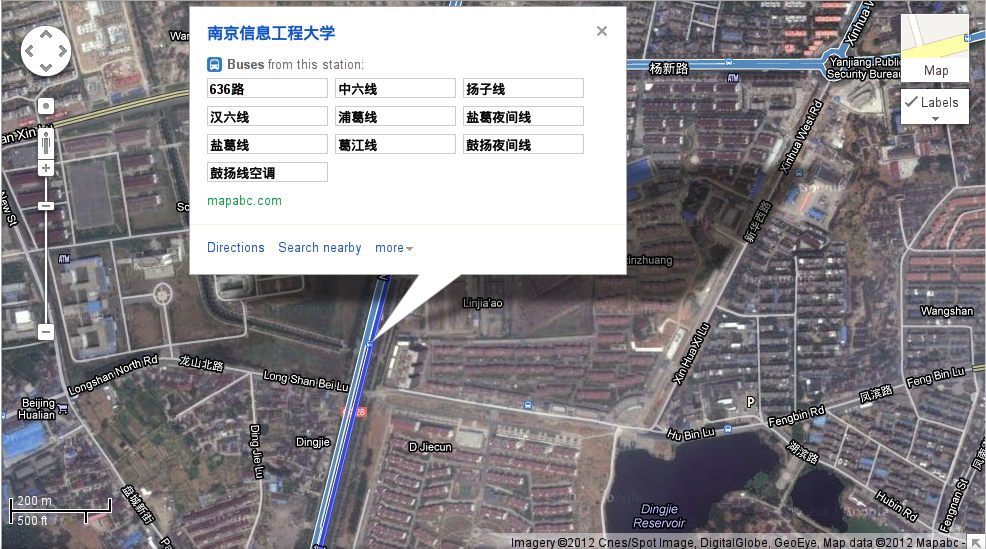
Task: Click the Ding Jie Lu road label
Action: [256, 451]
